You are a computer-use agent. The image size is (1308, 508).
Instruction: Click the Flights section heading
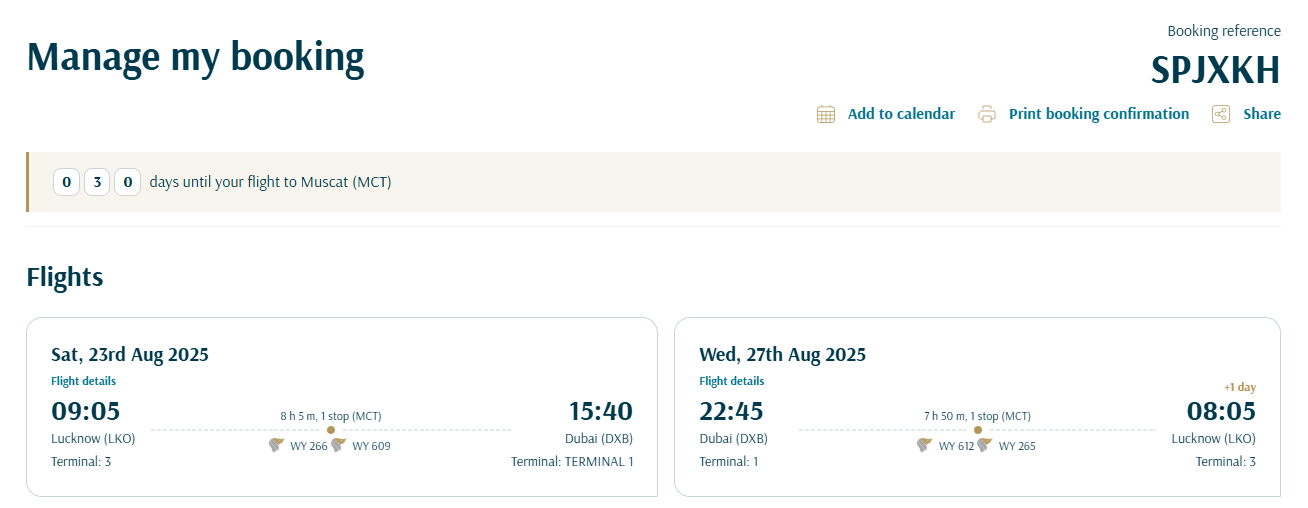65,276
